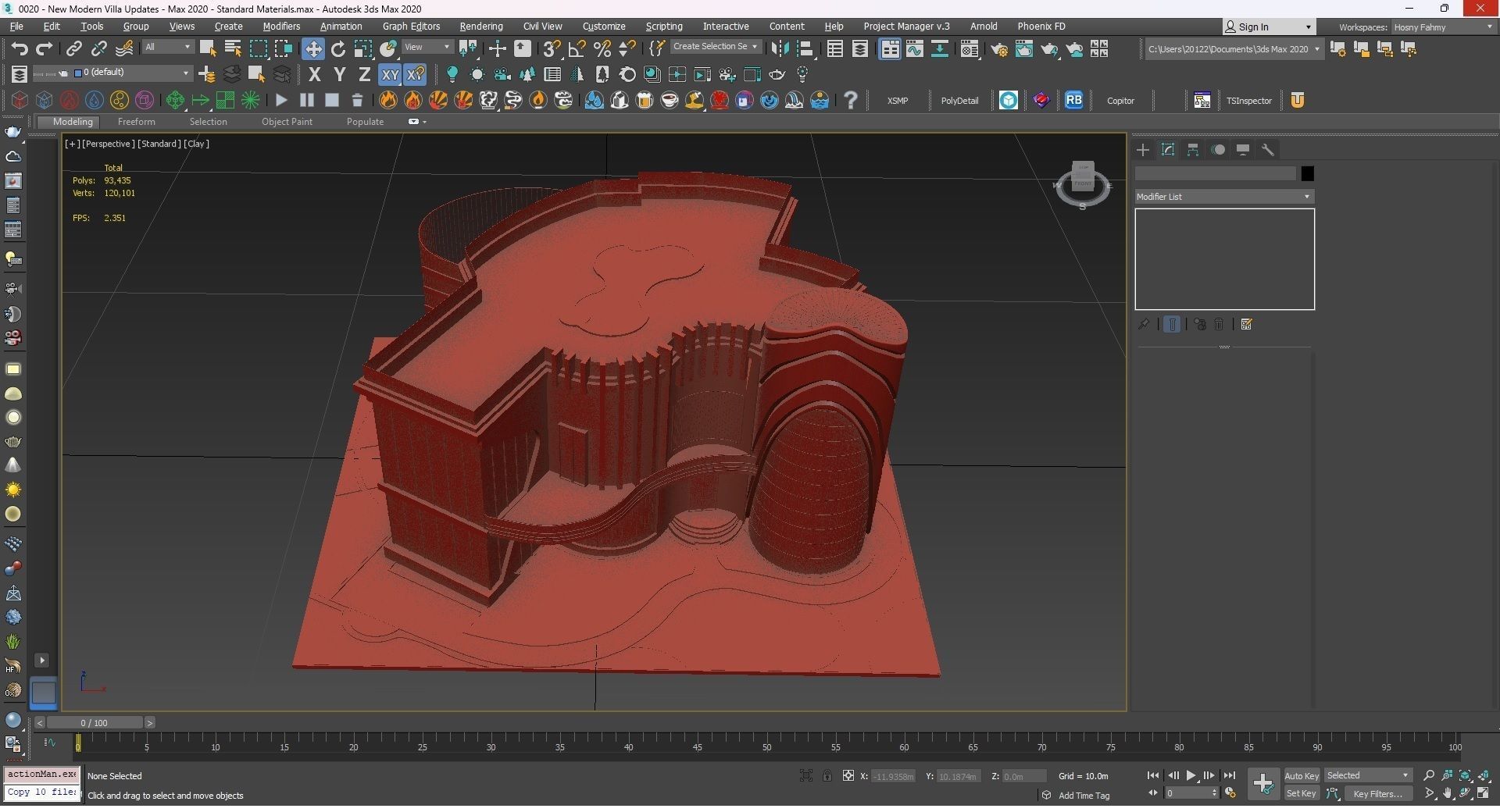
Task: Open the 0 (default) layer dropdown
Action: tap(133, 73)
